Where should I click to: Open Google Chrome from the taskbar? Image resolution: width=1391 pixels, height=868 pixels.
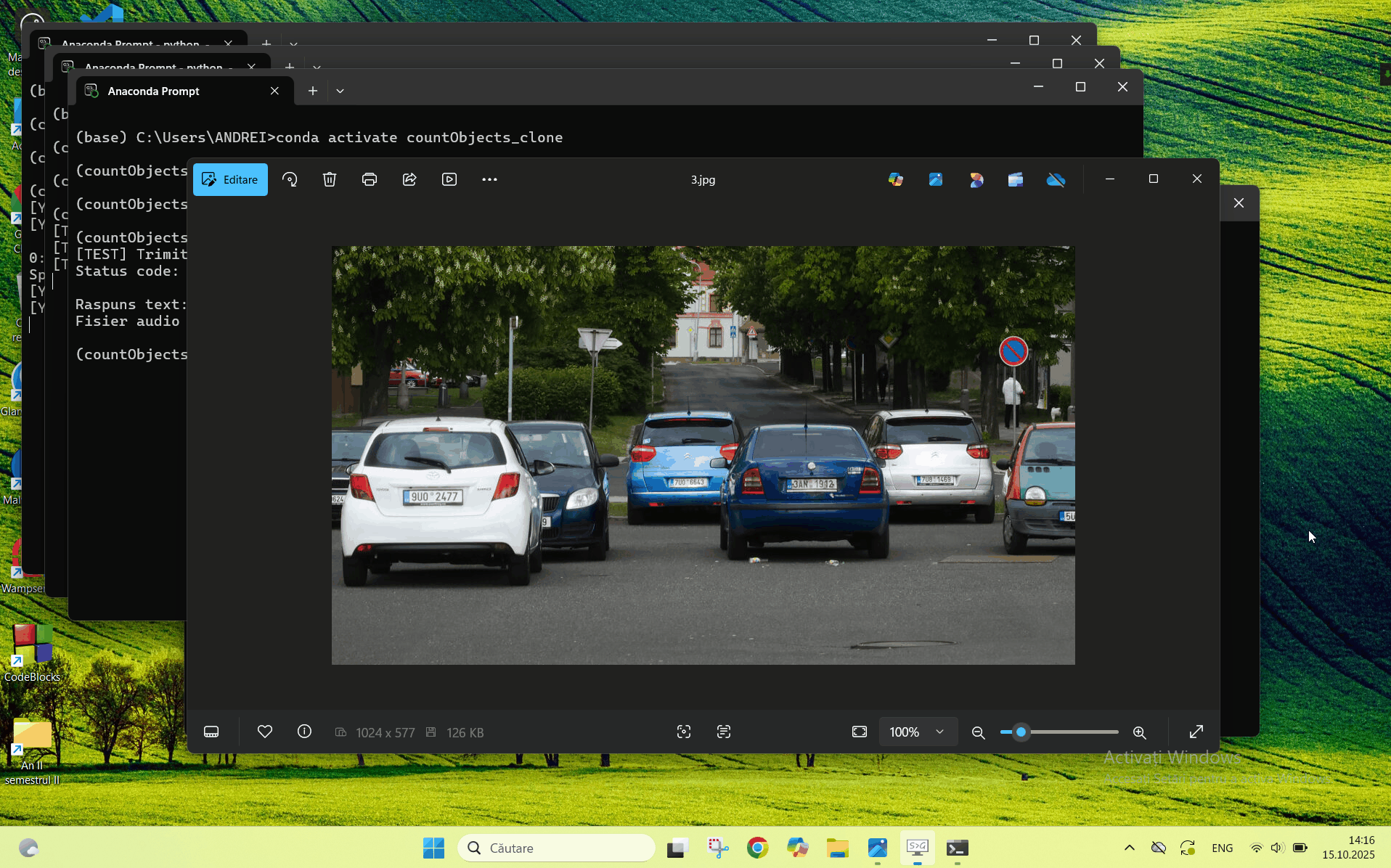click(x=757, y=848)
